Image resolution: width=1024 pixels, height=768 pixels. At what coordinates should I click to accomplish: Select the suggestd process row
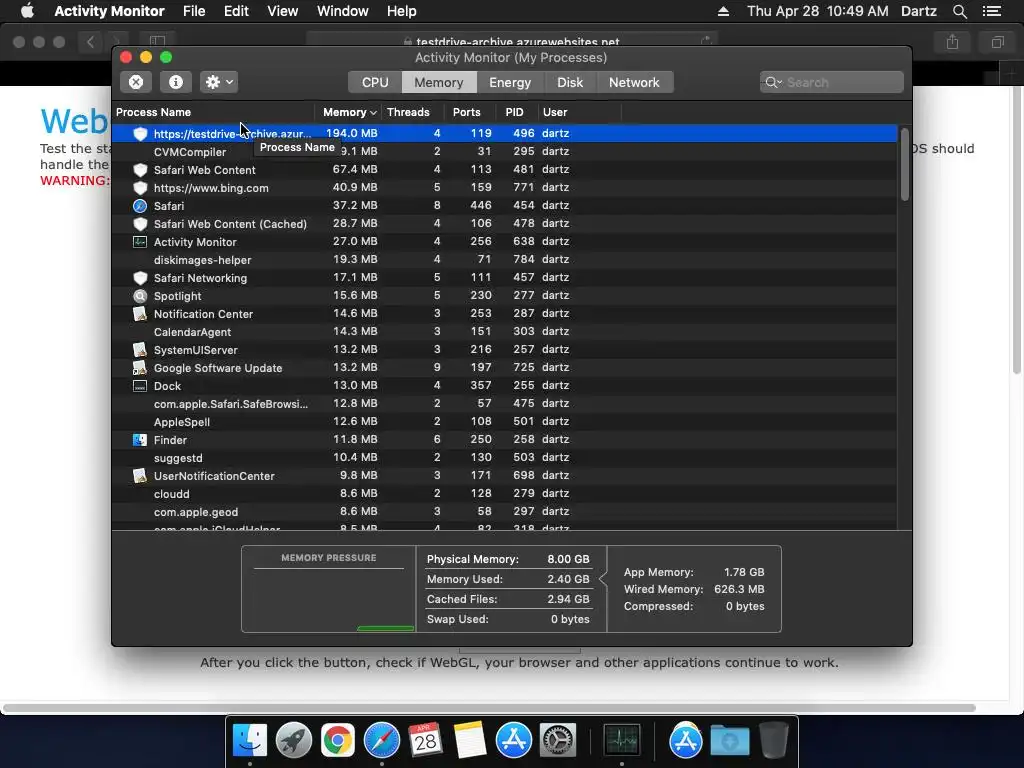(504, 458)
